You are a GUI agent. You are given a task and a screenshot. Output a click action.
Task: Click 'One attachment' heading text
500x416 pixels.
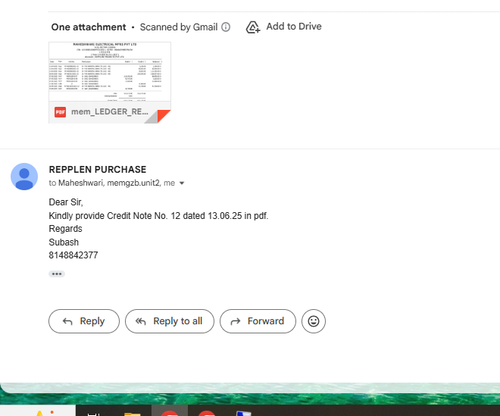(x=88, y=27)
